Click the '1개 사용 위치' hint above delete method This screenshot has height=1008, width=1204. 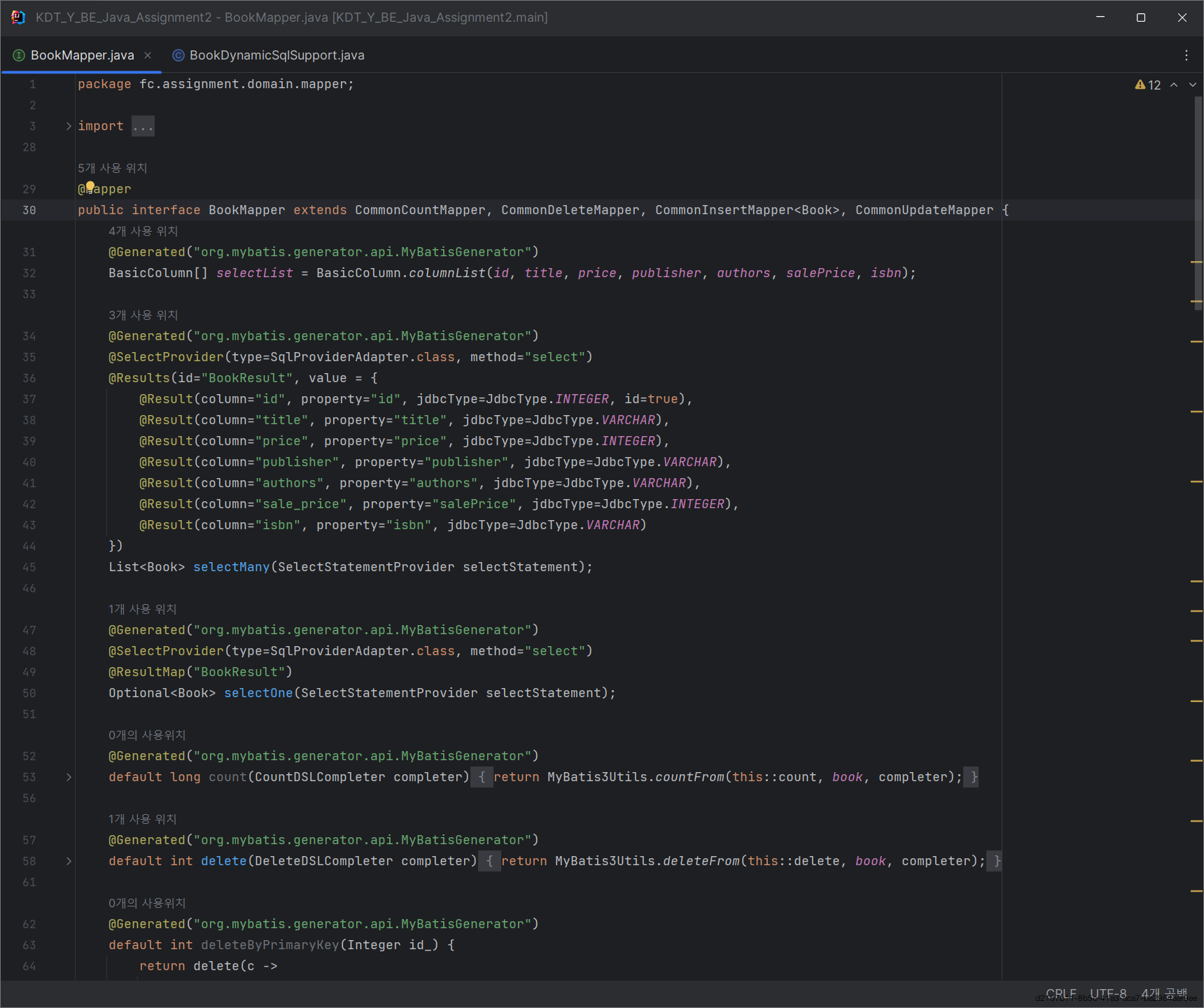tap(143, 819)
